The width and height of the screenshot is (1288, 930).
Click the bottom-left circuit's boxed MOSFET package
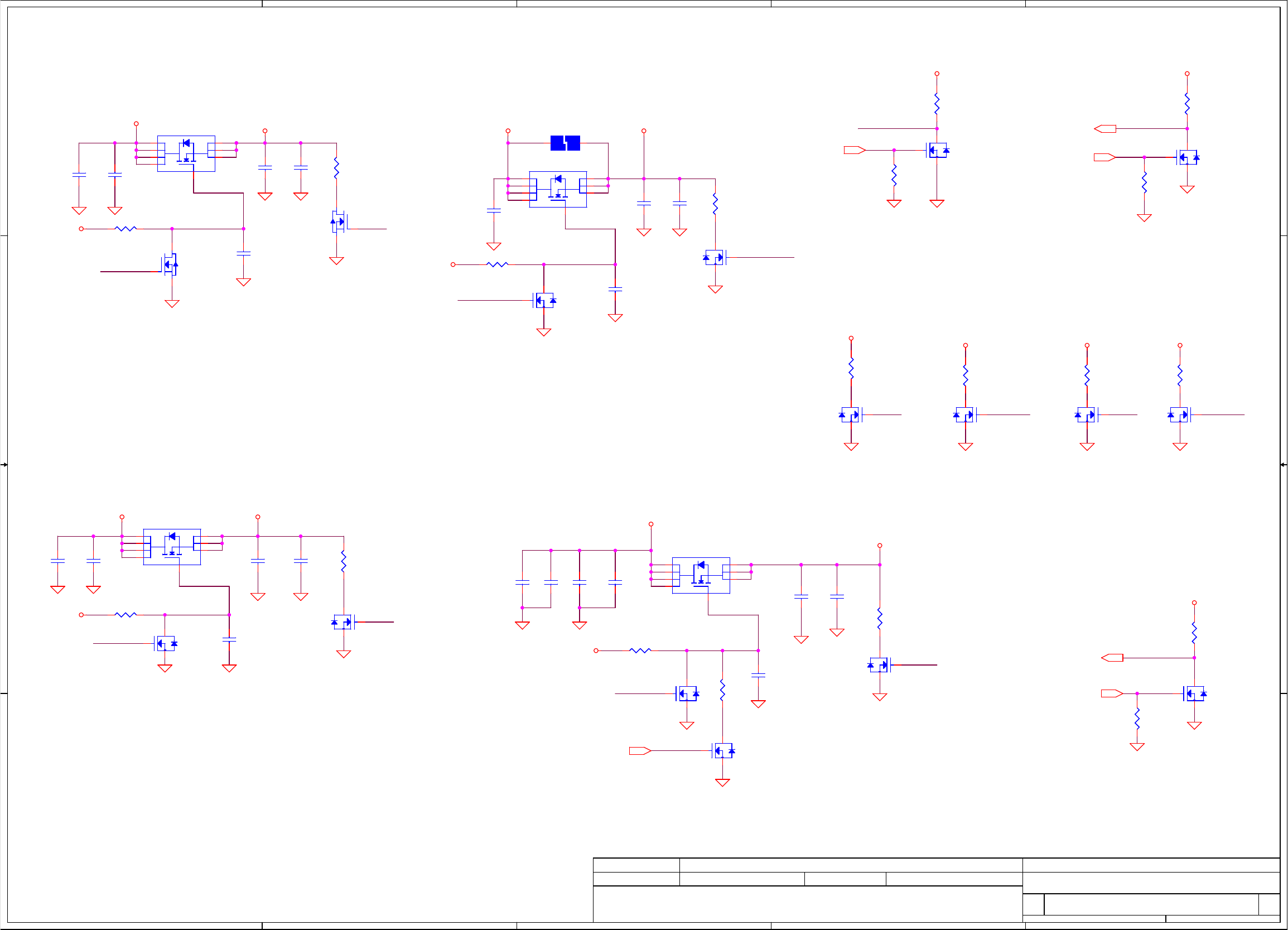point(171,547)
